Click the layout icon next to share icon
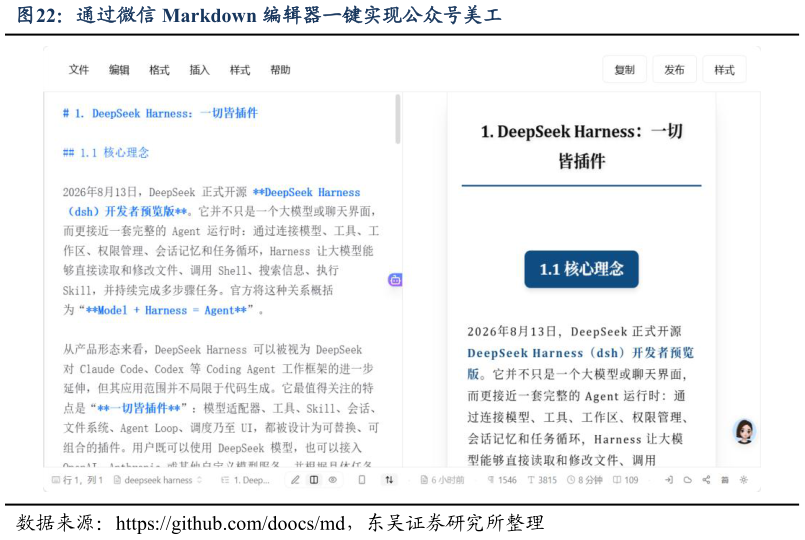 coord(725,480)
